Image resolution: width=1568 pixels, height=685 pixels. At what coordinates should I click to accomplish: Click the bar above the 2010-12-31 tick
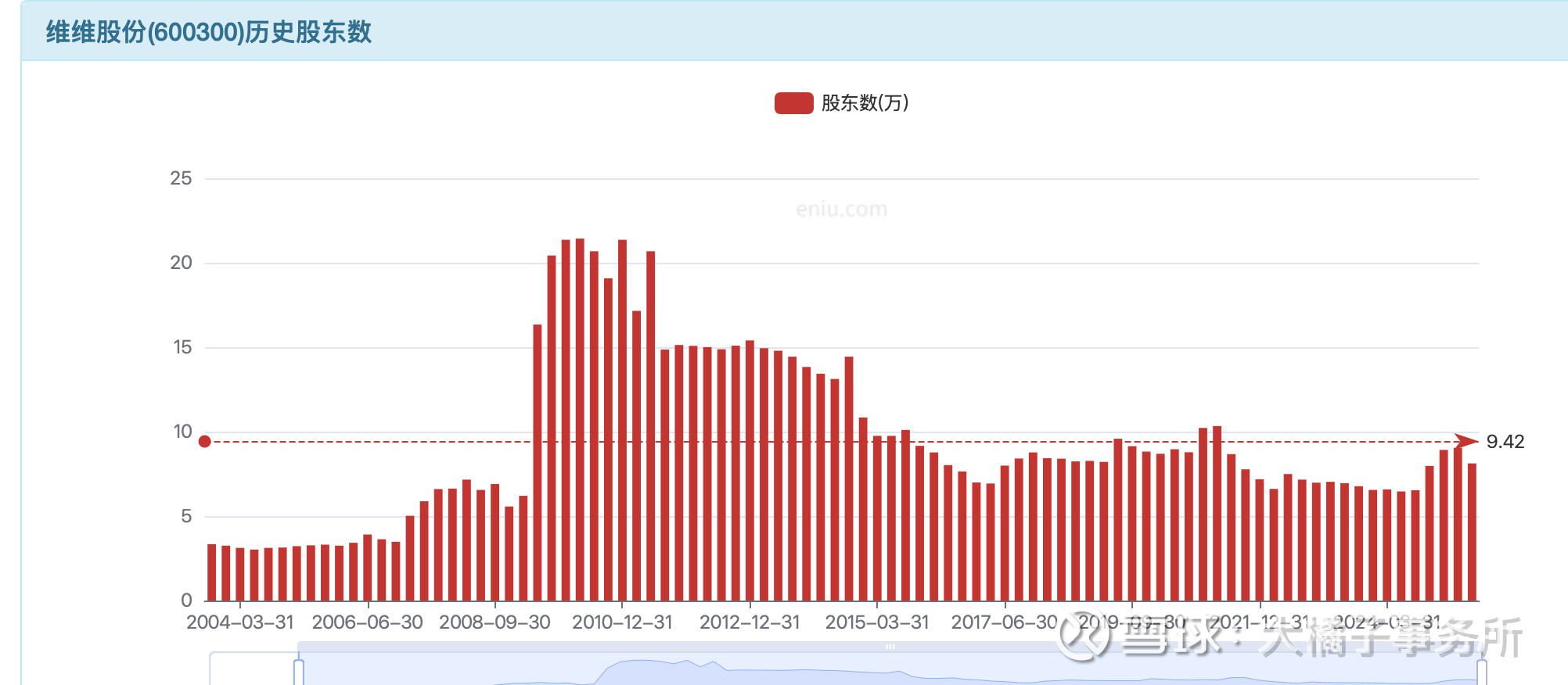coord(623,420)
